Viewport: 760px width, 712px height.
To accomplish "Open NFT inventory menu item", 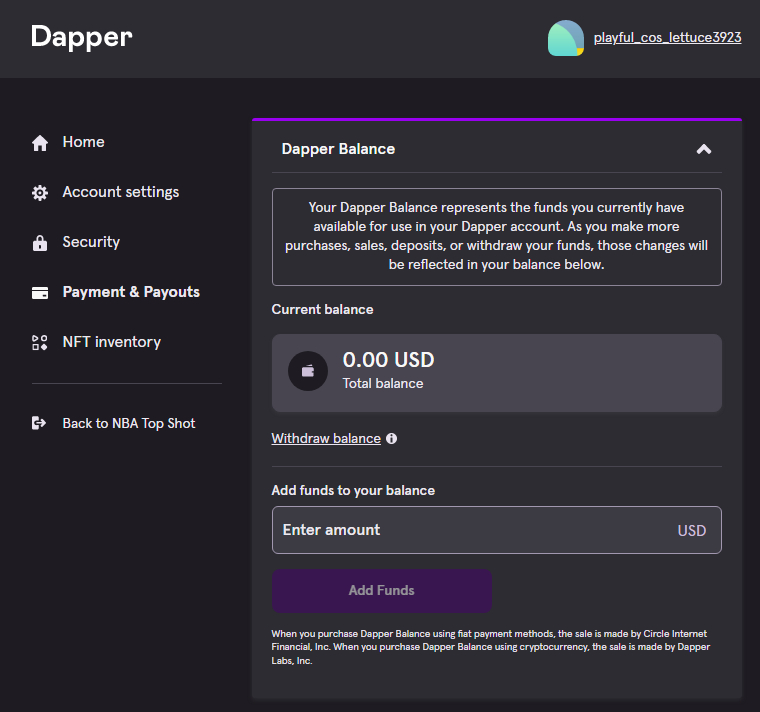I will [x=111, y=342].
